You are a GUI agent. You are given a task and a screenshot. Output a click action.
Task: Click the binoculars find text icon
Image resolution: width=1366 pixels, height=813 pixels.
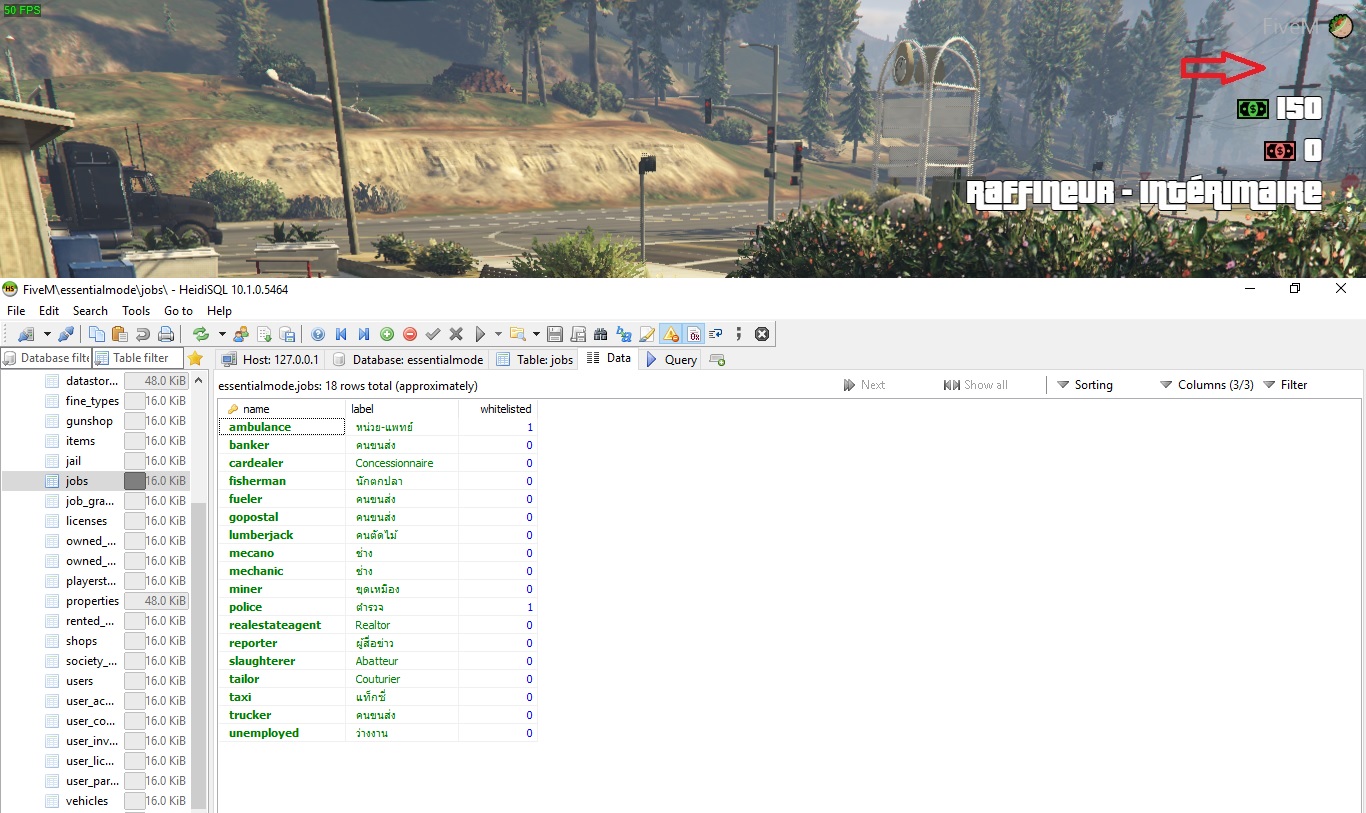[600, 334]
